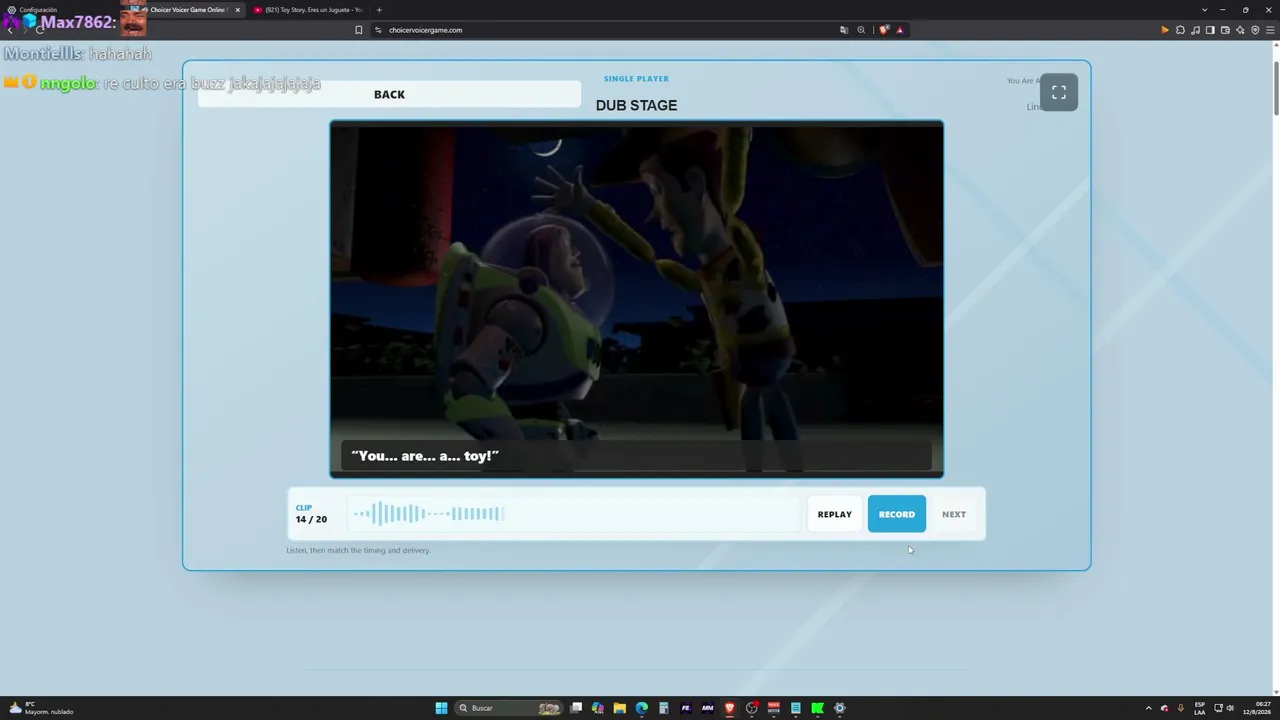Open the browser extensions puzzle icon
This screenshot has width=1280, height=720.
click(1180, 30)
